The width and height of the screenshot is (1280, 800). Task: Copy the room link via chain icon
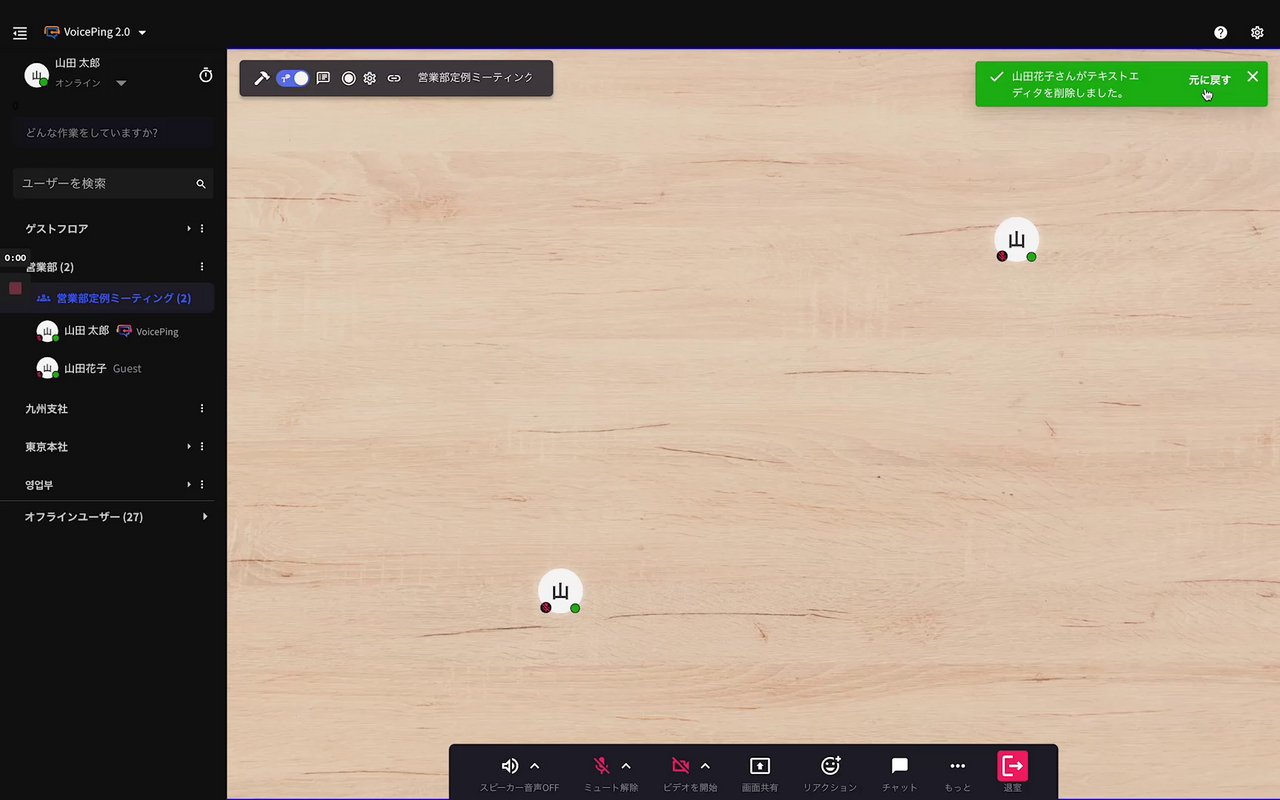coord(394,78)
